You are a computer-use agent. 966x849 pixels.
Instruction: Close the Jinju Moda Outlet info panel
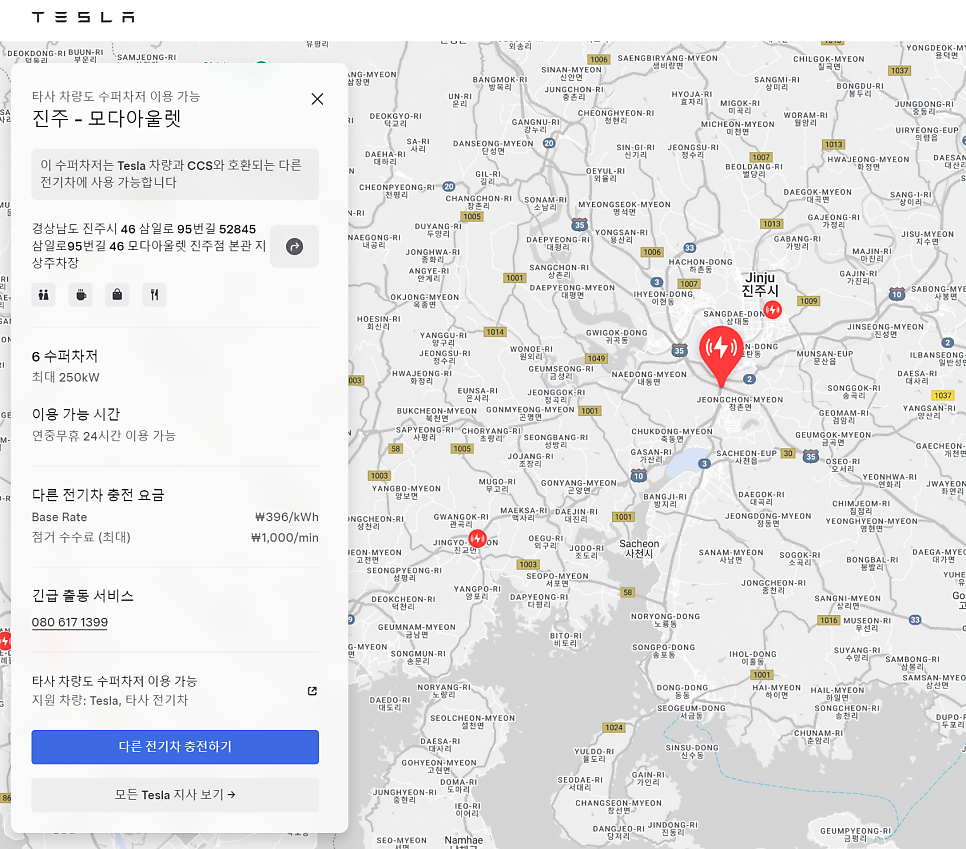pos(317,99)
